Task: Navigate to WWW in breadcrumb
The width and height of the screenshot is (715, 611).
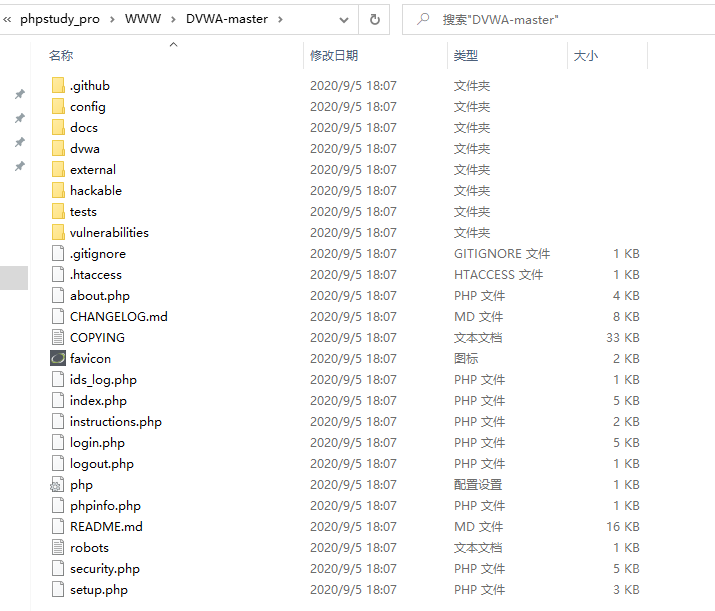Action: point(143,19)
